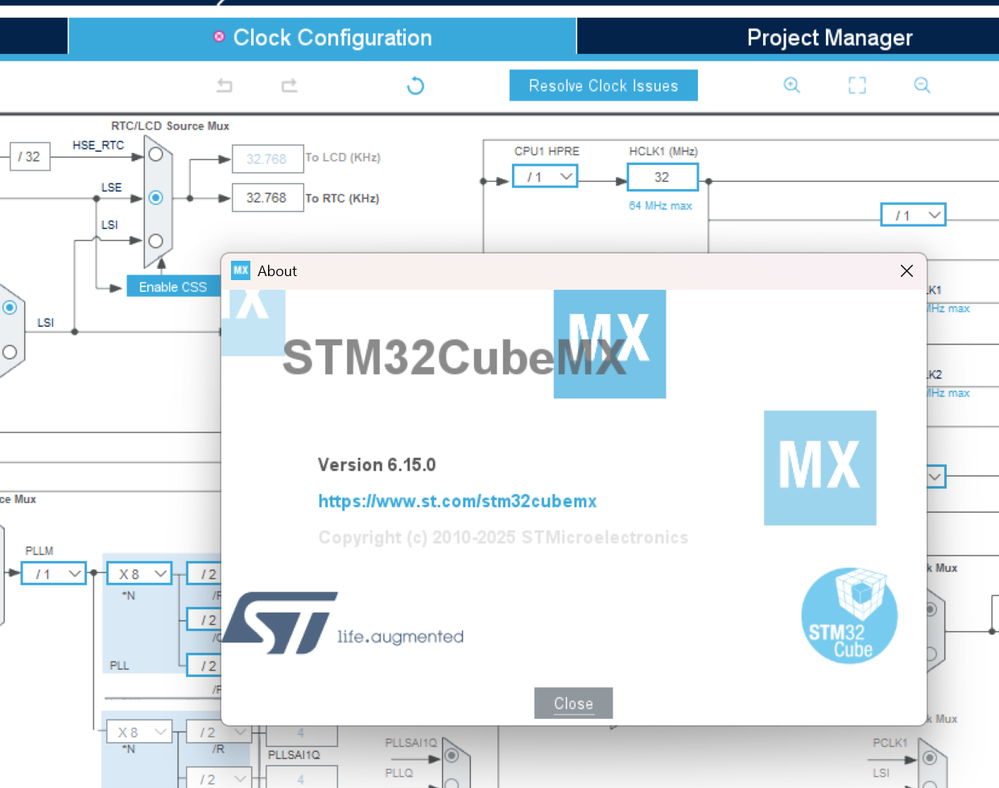Open the st.com/stm32cubemx link
The height and width of the screenshot is (788, 999).
[457, 501]
